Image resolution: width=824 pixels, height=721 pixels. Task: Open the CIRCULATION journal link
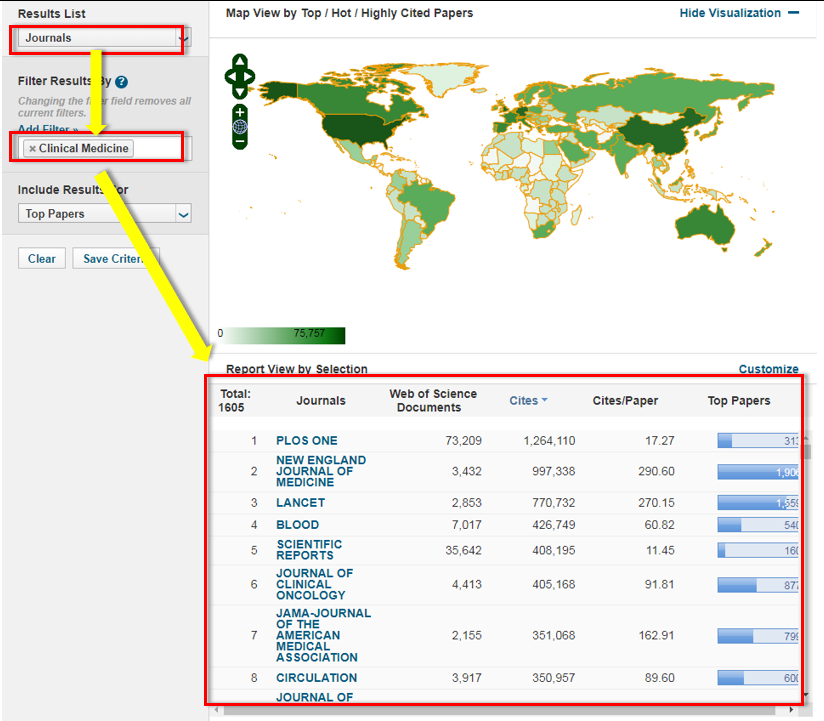point(316,677)
